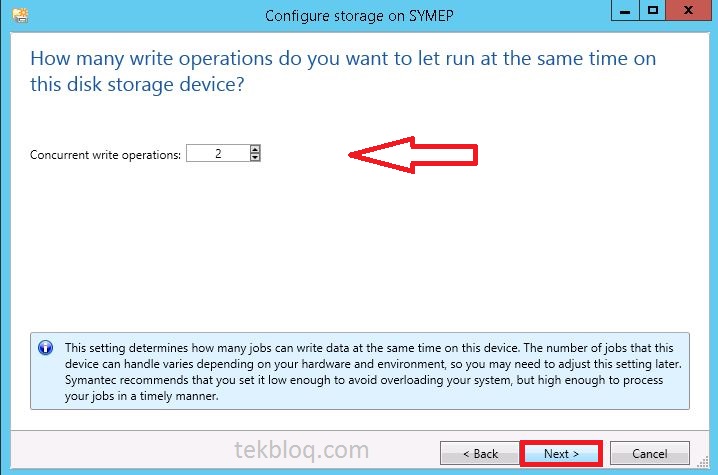Viewport: 718px width, 475px height.
Task: Click the write operations question heading
Action: (343, 71)
